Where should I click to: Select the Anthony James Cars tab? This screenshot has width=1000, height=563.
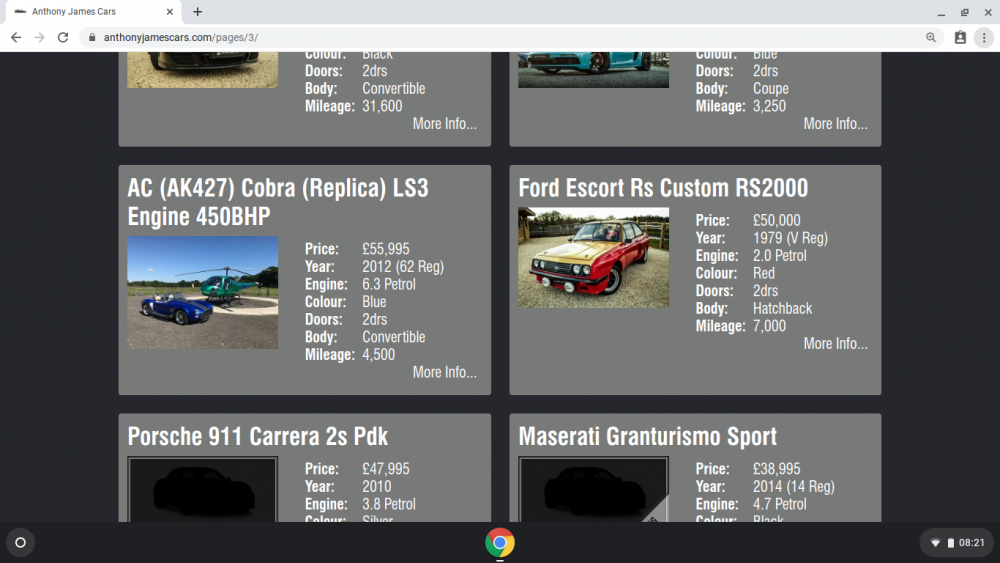[93, 11]
